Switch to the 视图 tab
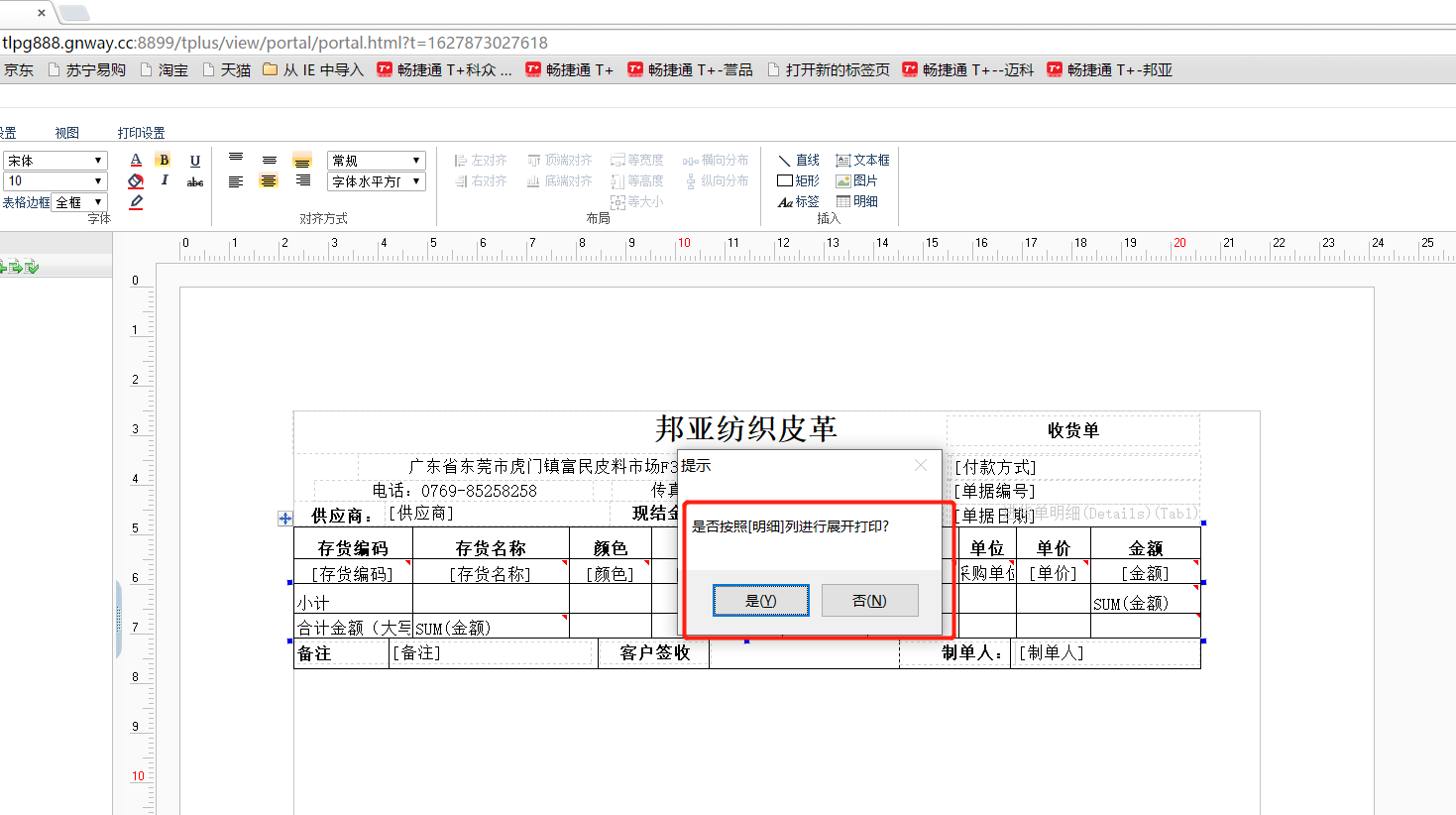 click(x=67, y=133)
